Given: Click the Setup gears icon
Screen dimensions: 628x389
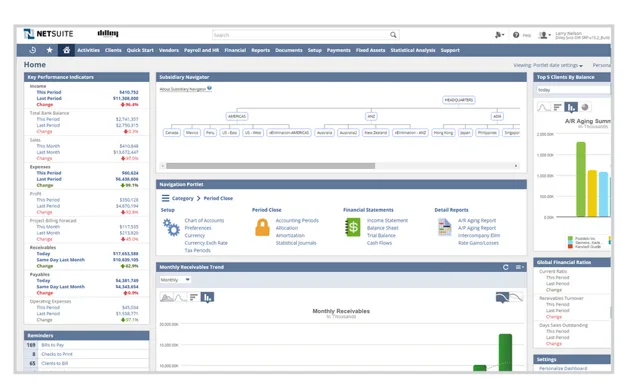Looking at the screenshot, I should point(171,228).
